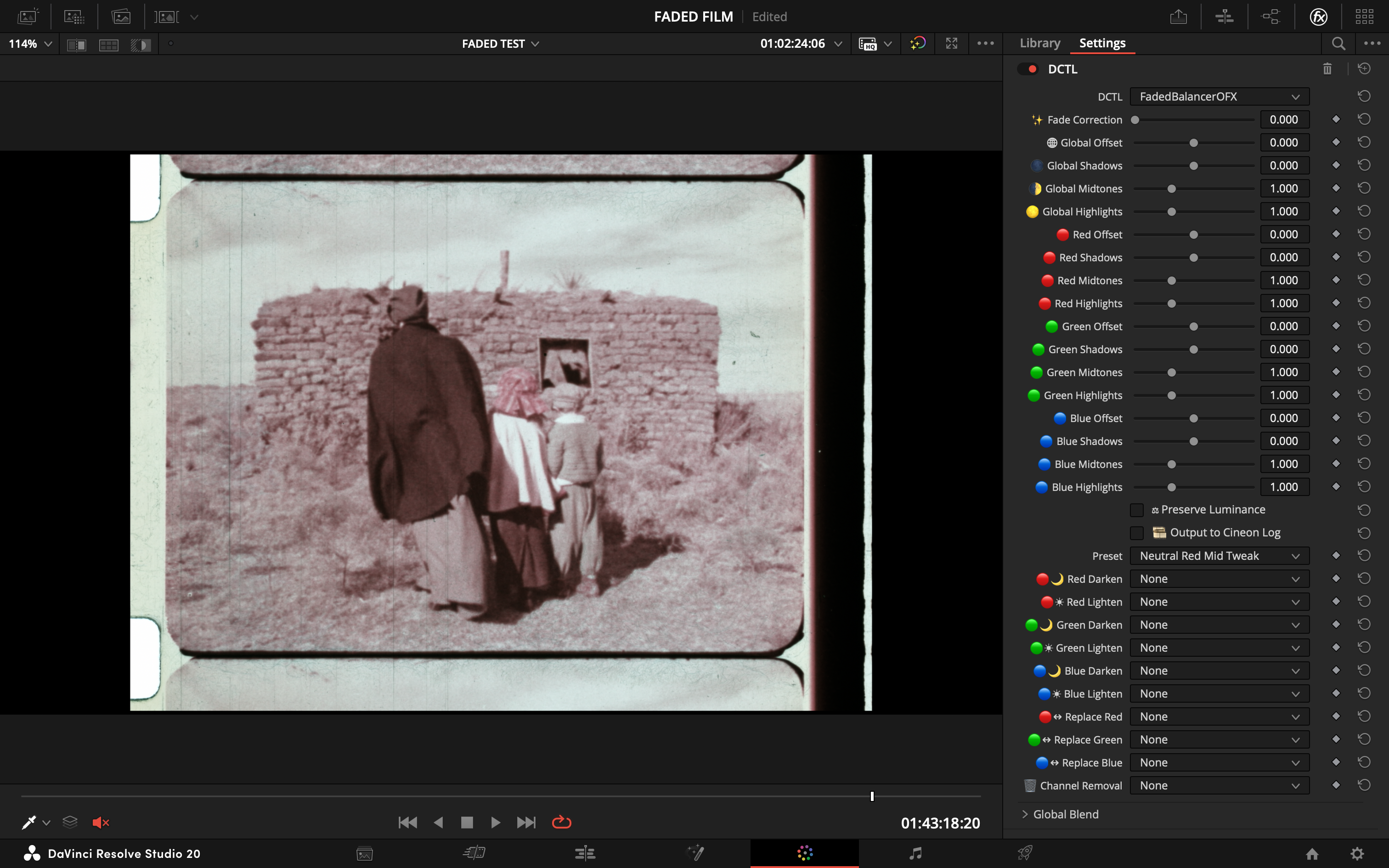Check Output to Cineon Log
Viewport: 1389px width, 868px height.
coord(1136,533)
